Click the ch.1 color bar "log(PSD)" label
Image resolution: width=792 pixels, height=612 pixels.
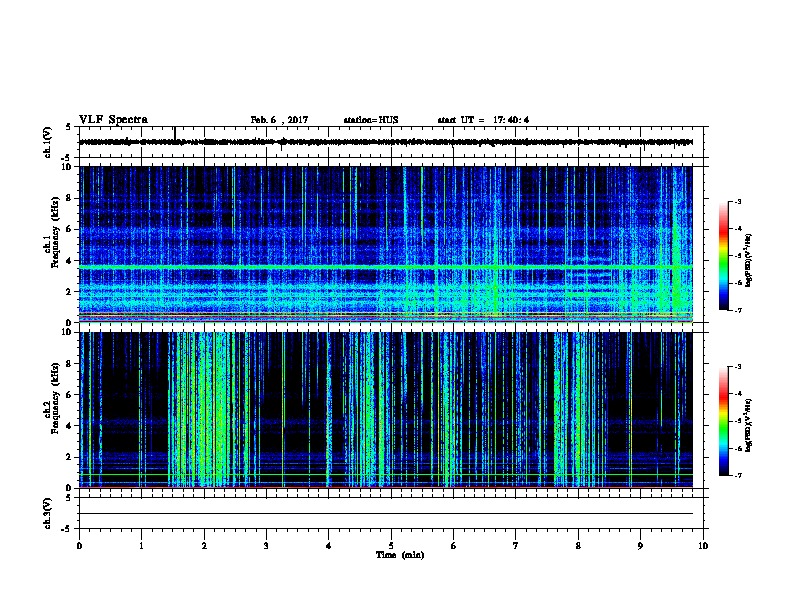point(748,260)
